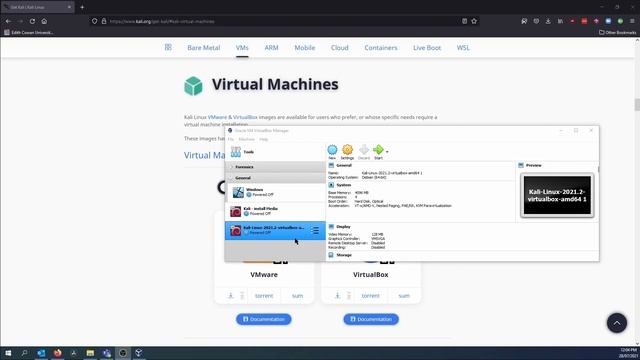The height and width of the screenshot is (360, 640).
Task: Click VirtualBox download icon
Action: pyautogui.click(x=337, y=296)
